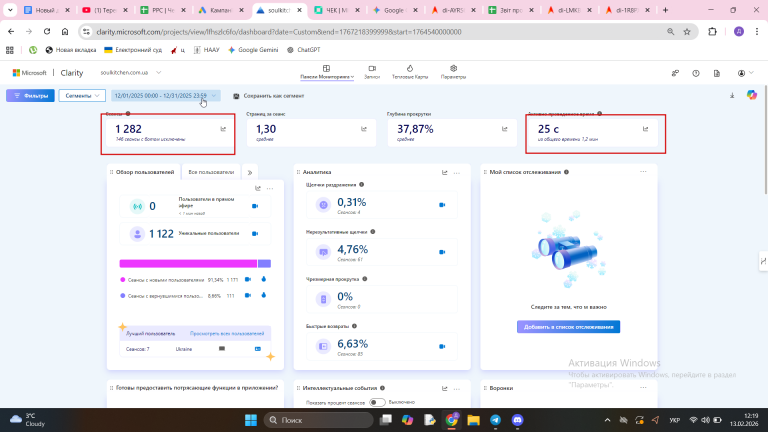Click the Copilot icon at top right
The width and height of the screenshot is (768, 432).
(x=752, y=95)
